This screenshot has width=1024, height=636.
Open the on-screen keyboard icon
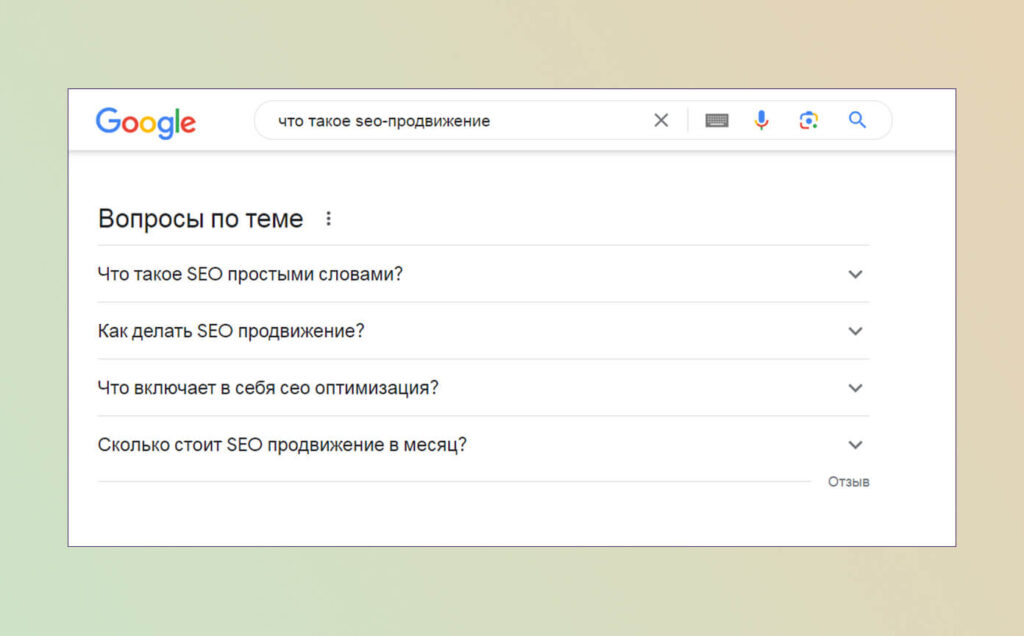pyautogui.click(x=716, y=120)
